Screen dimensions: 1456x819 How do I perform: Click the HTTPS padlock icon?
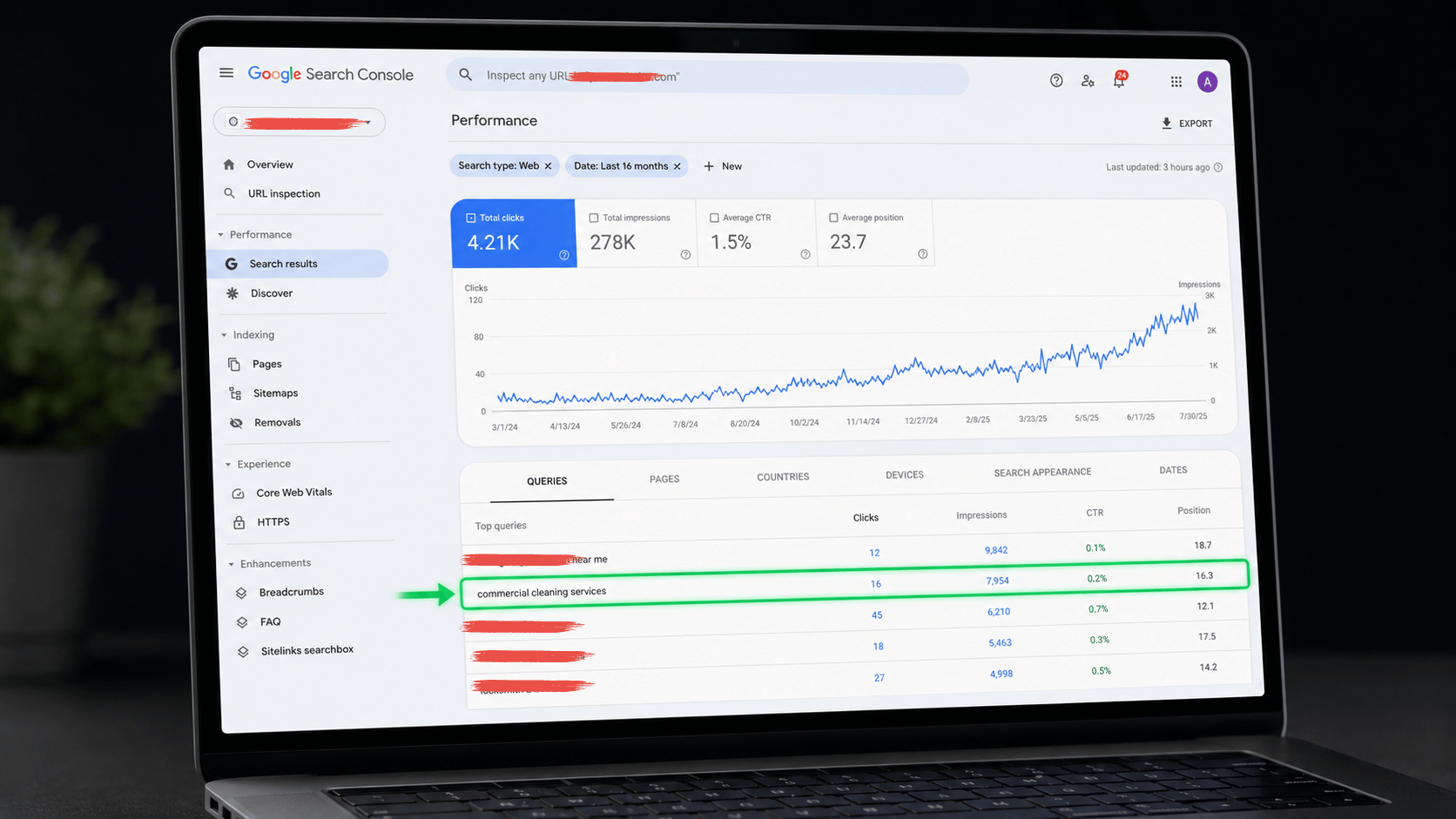(x=239, y=522)
